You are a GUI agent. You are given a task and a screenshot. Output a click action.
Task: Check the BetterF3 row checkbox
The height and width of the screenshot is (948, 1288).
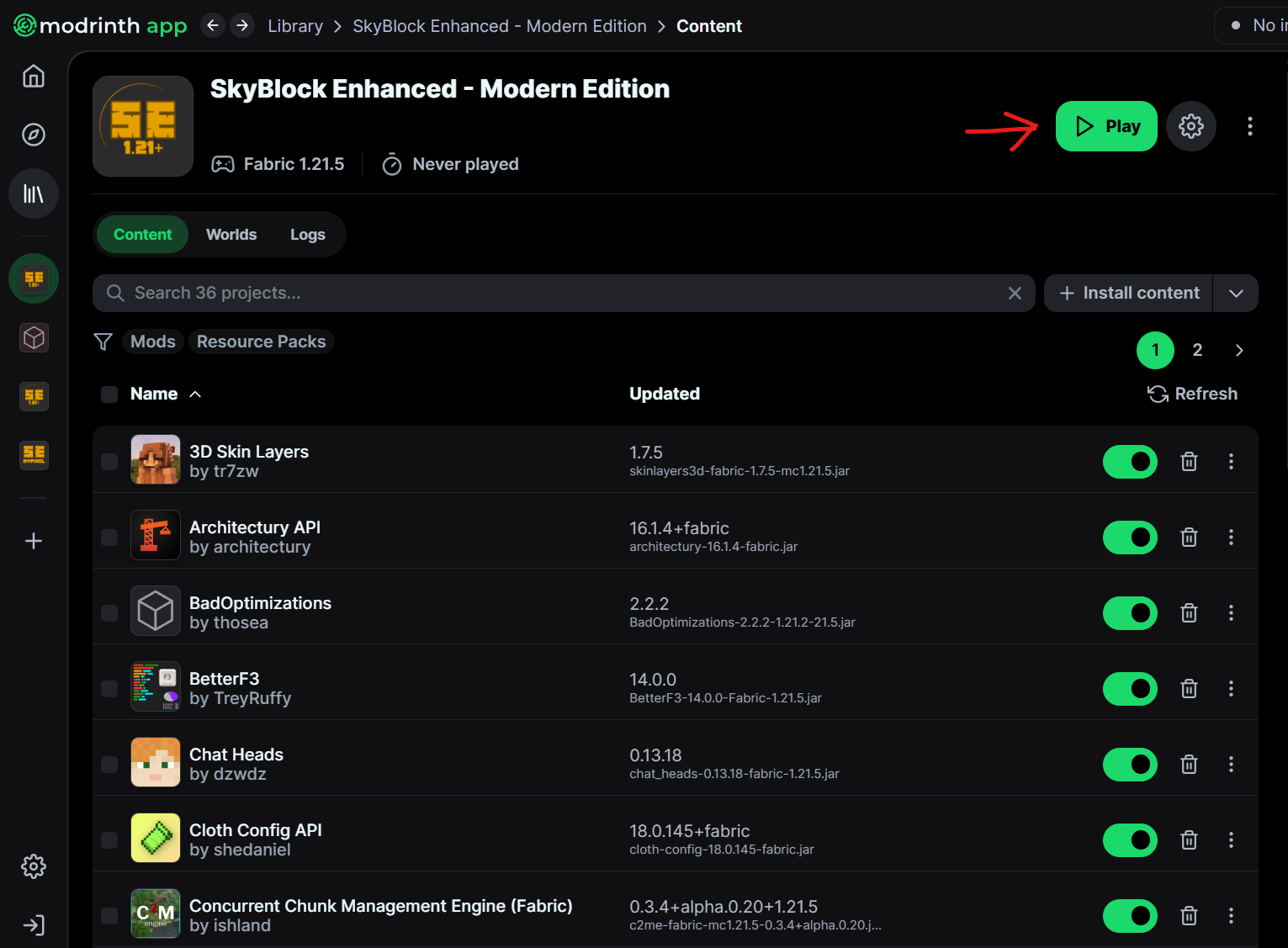[x=109, y=688]
